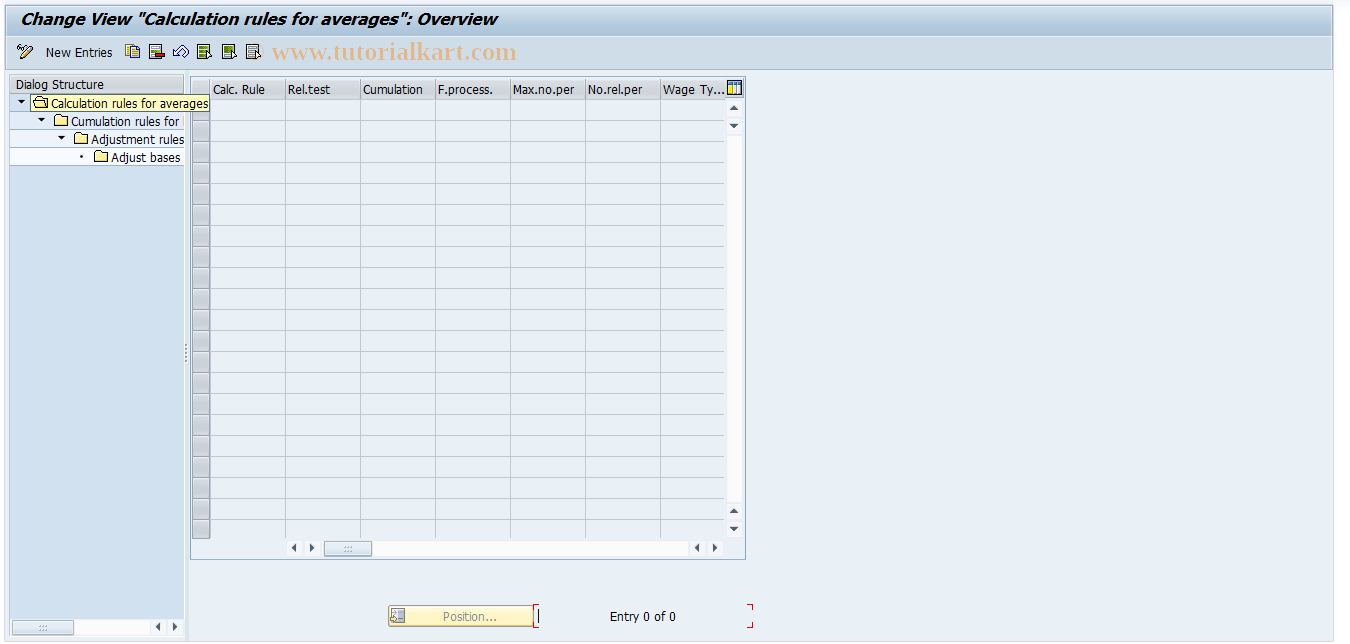This screenshot has width=1350, height=644.
Task: Click the Cumulation column header
Action: pos(398,89)
